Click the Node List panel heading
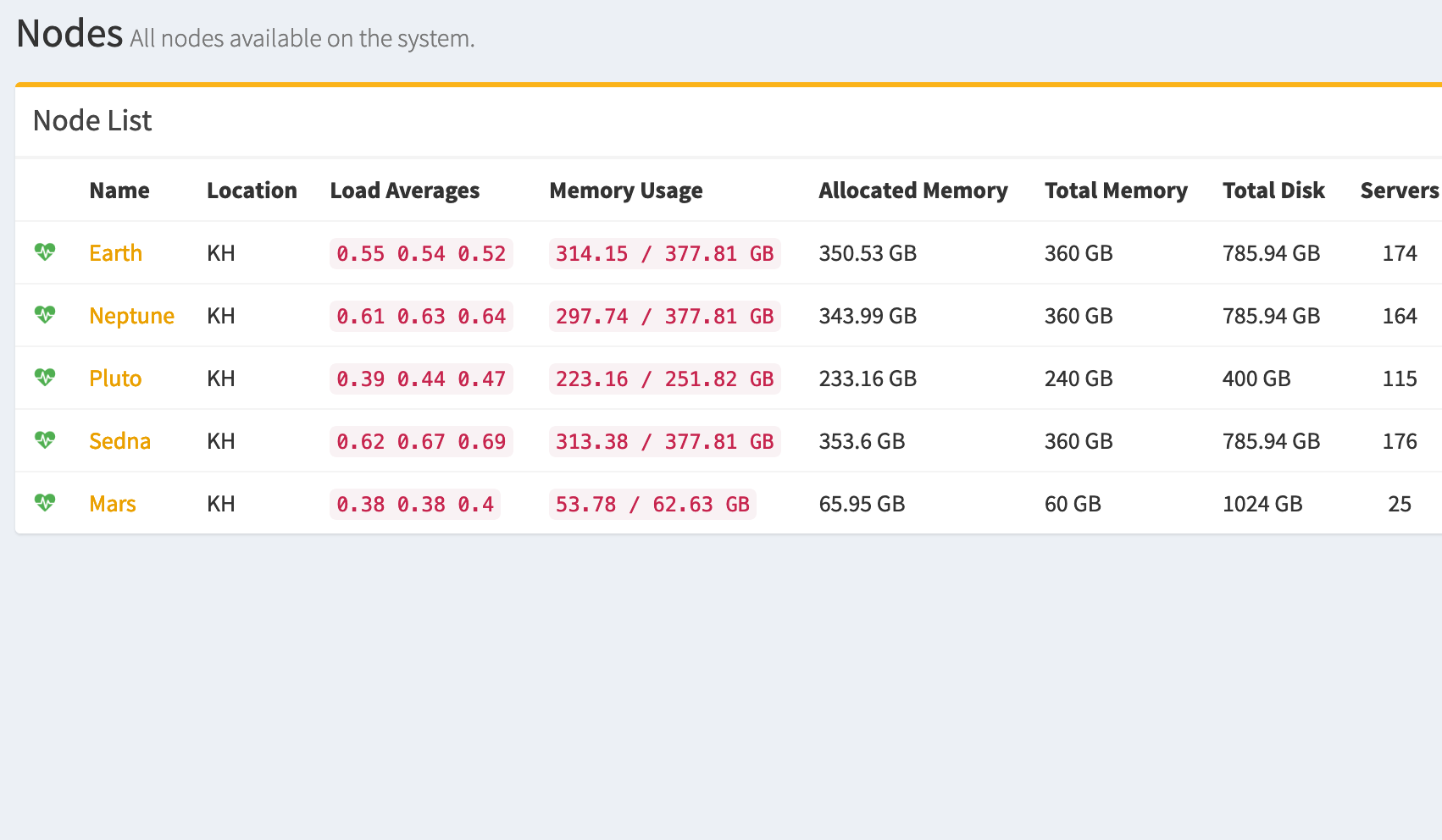The image size is (1442, 840). coord(92,121)
